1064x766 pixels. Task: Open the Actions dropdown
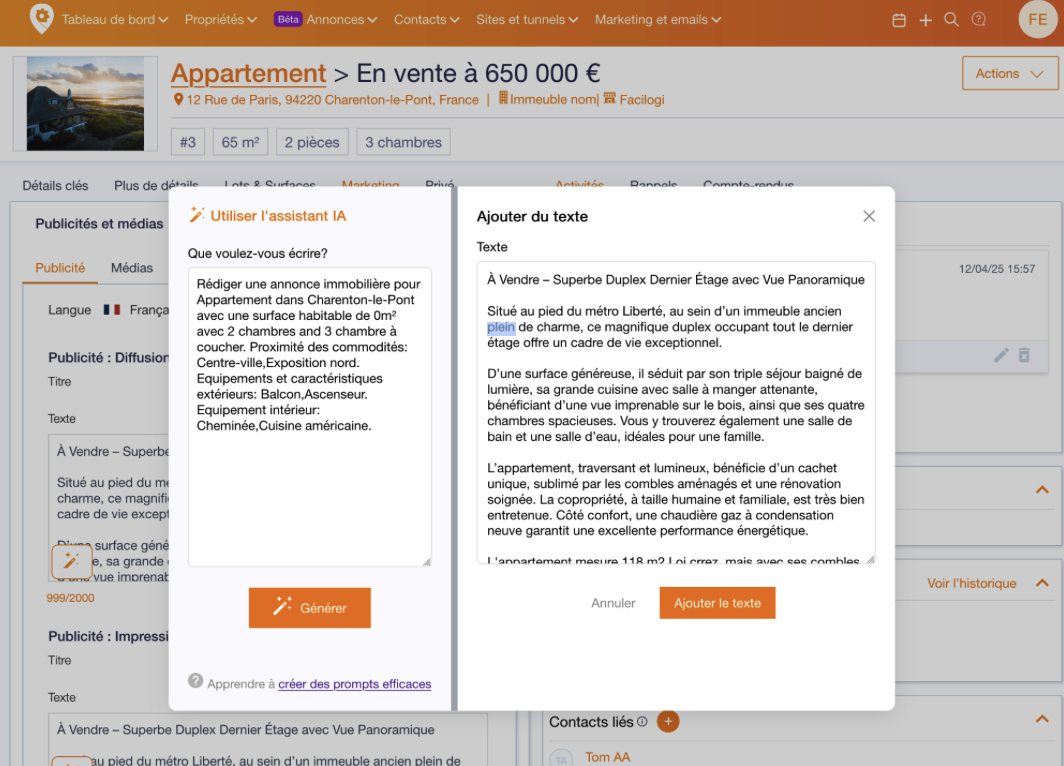coord(1010,73)
